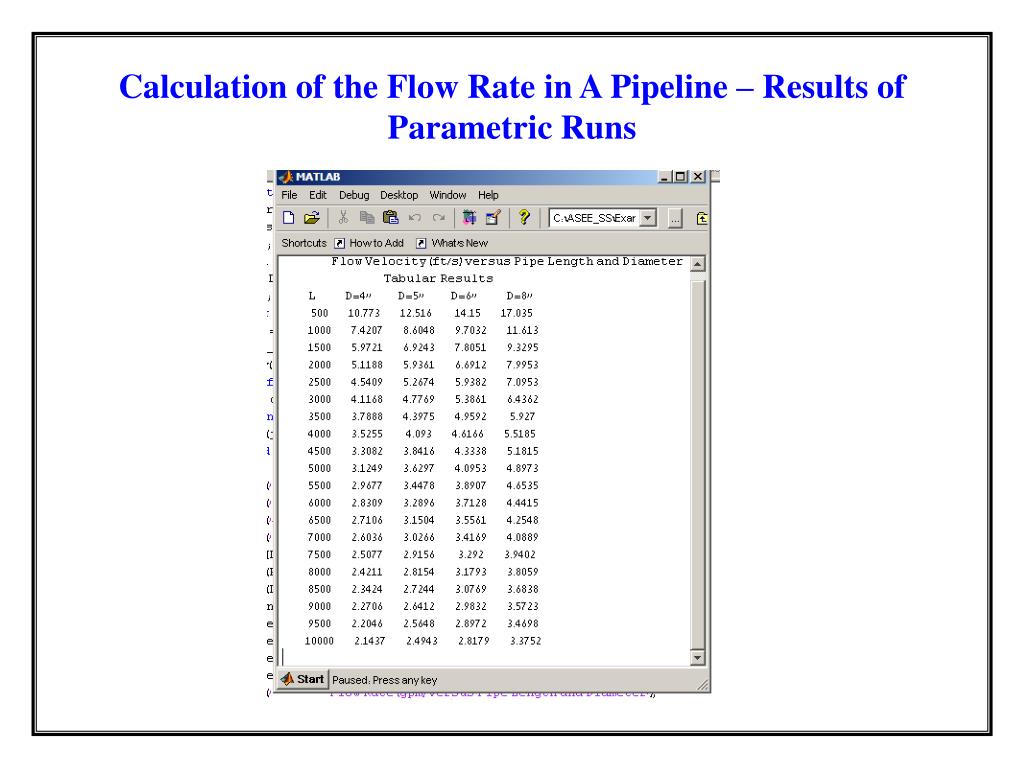Click the value 10.773 in row 500
The image size is (1024, 768).
(x=364, y=313)
